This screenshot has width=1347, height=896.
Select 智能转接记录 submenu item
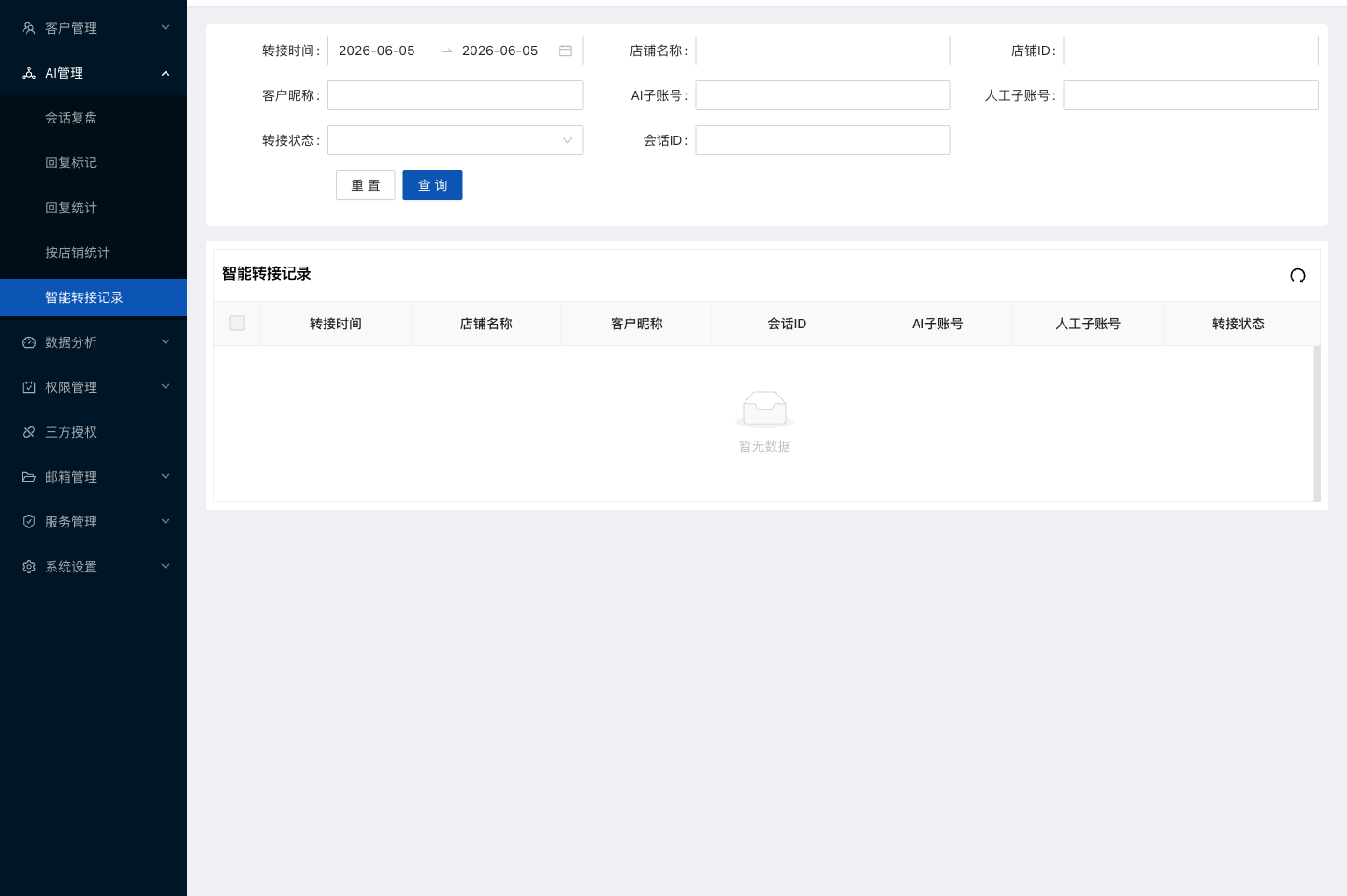coord(94,297)
